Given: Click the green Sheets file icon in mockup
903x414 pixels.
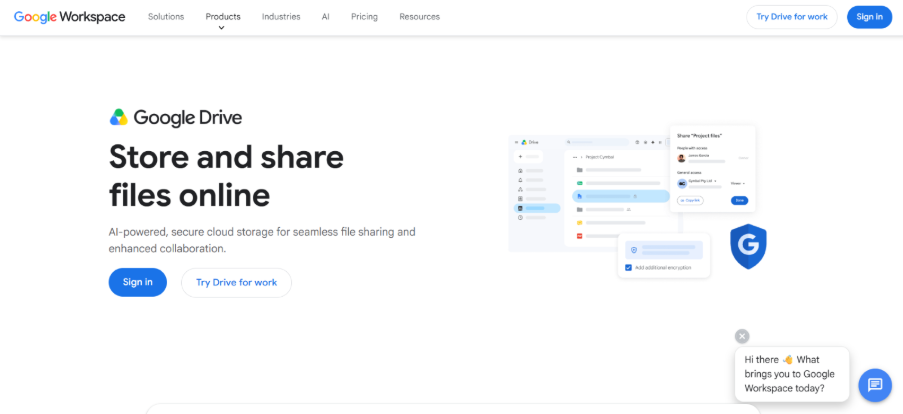Looking at the screenshot, I should coord(580,183).
